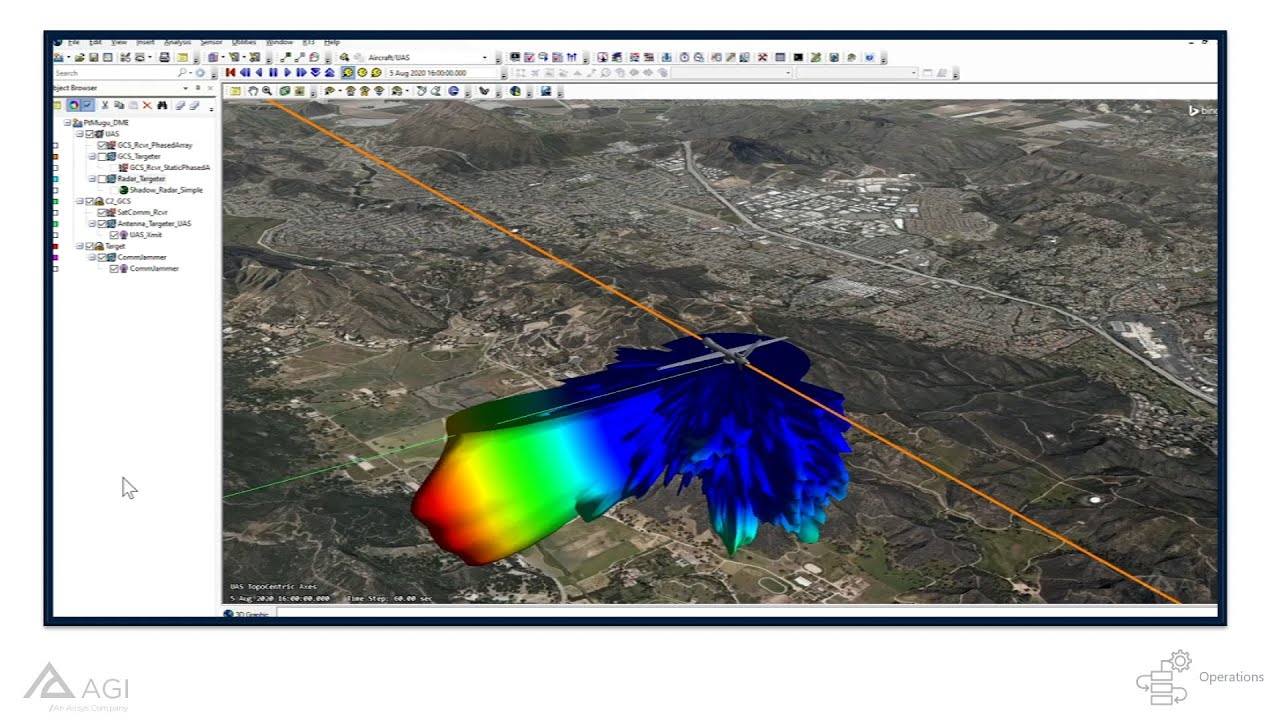
Task: Select the Zoom tool in the 3D Graphics toolbar
Action: tap(265, 91)
